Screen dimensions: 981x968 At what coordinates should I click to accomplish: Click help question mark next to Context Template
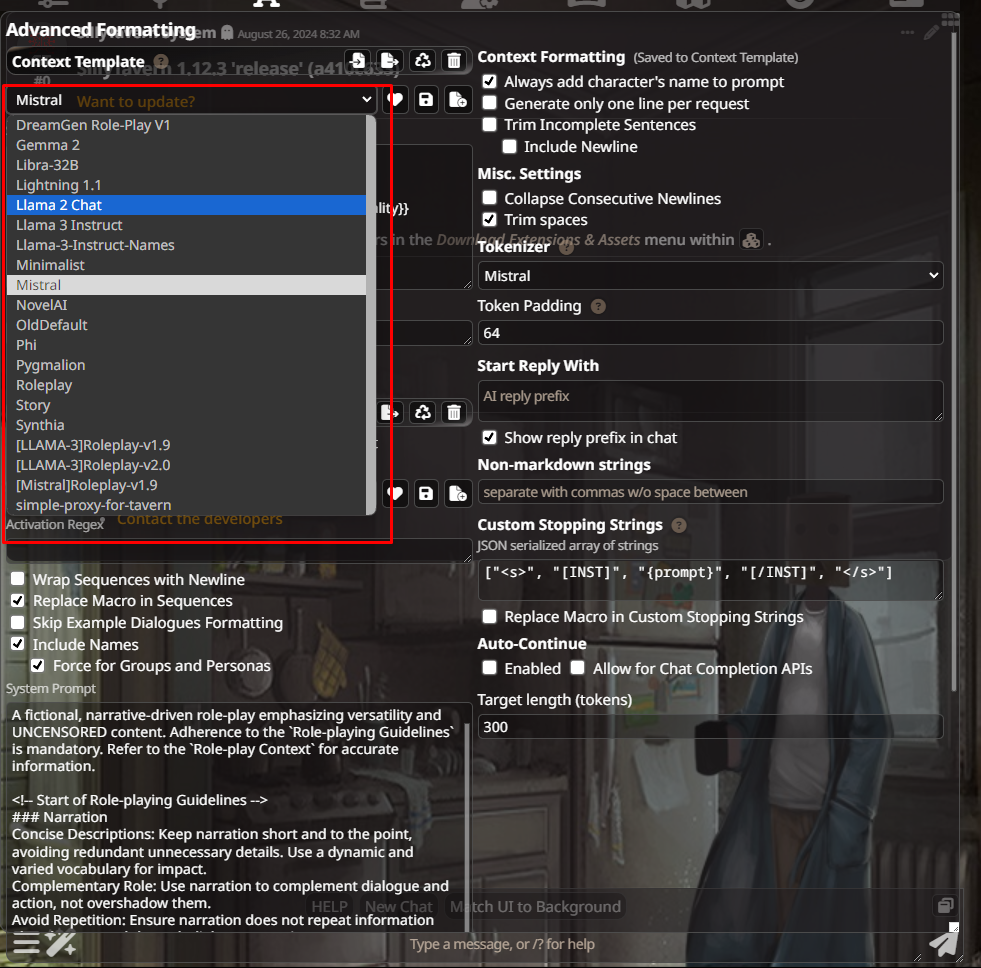coord(161,61)
